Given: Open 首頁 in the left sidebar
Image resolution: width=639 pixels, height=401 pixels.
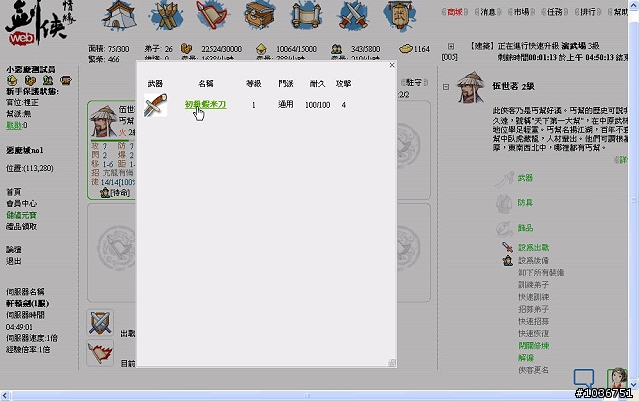Looking at the screenshot, I should pyautogui.click(x=13, y=192).
